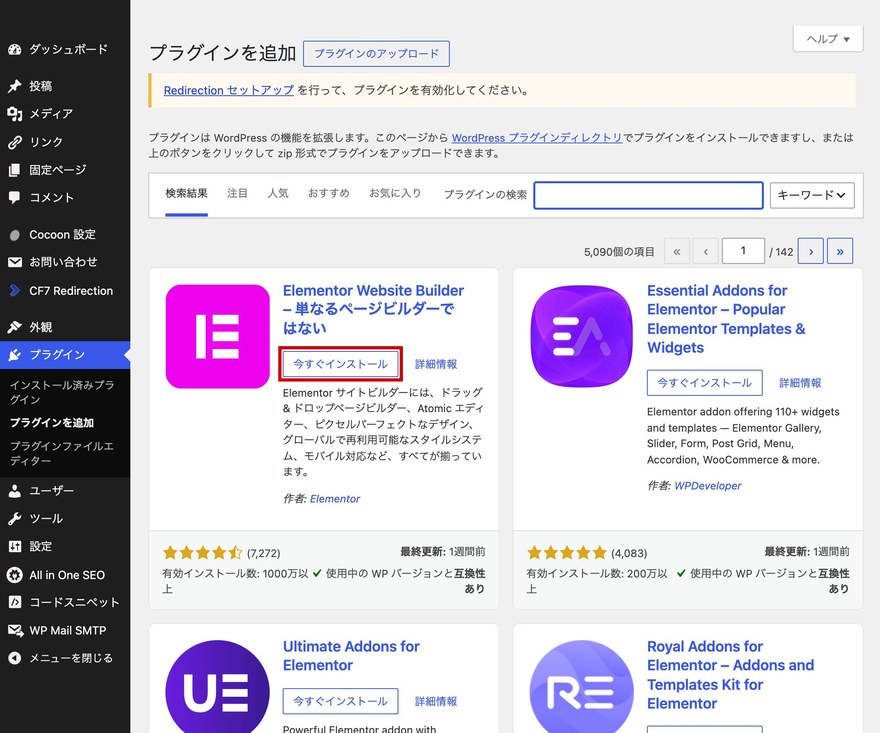Screen dimensions: 880x733
Task: Open 詳細情報 for Essential Addons
Action: (800, 383)
